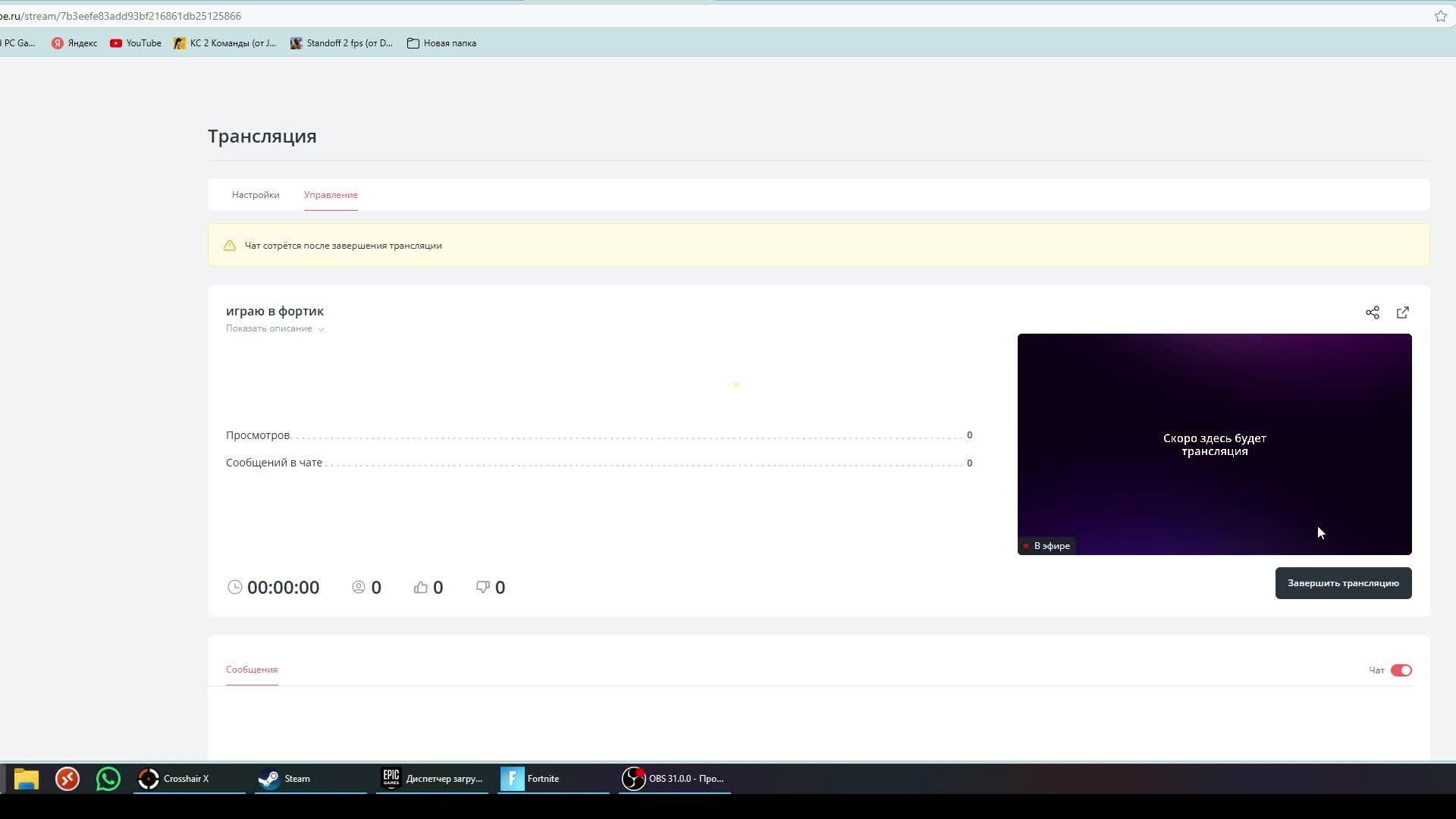Open WhatsApp from the taskbar
The width and height of the screenshot is (1456, 819).
pyautogui.click(x=108, y=779)
